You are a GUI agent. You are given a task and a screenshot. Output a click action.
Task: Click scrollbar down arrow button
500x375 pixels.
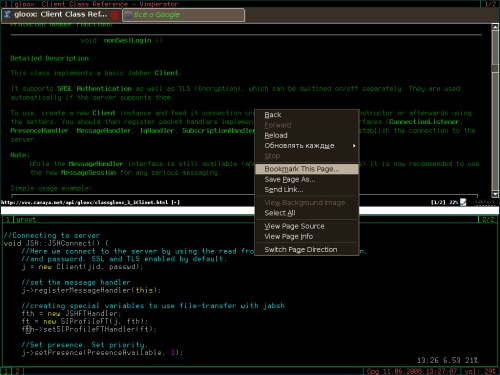pyautogui.click(x=495, y=194)
